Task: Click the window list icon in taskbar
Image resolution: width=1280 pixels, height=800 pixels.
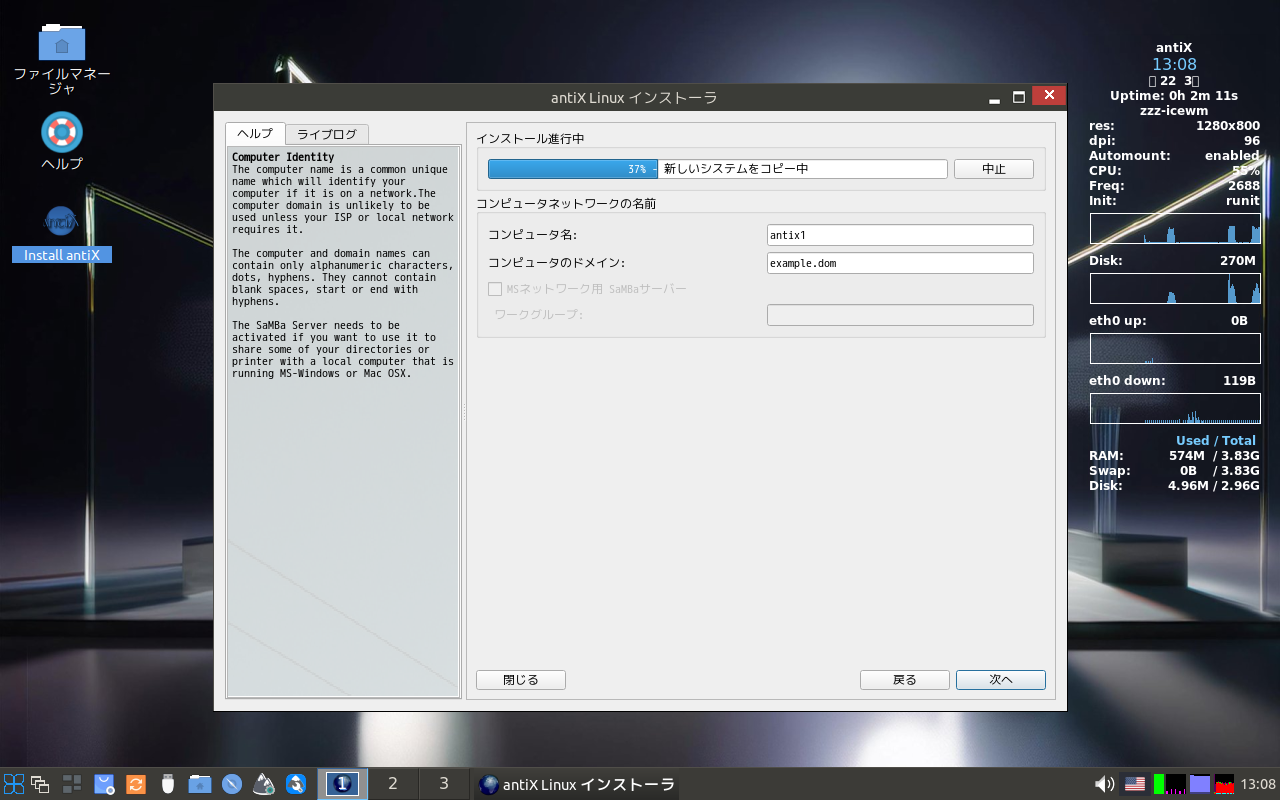Action: [x=40, y=784]
